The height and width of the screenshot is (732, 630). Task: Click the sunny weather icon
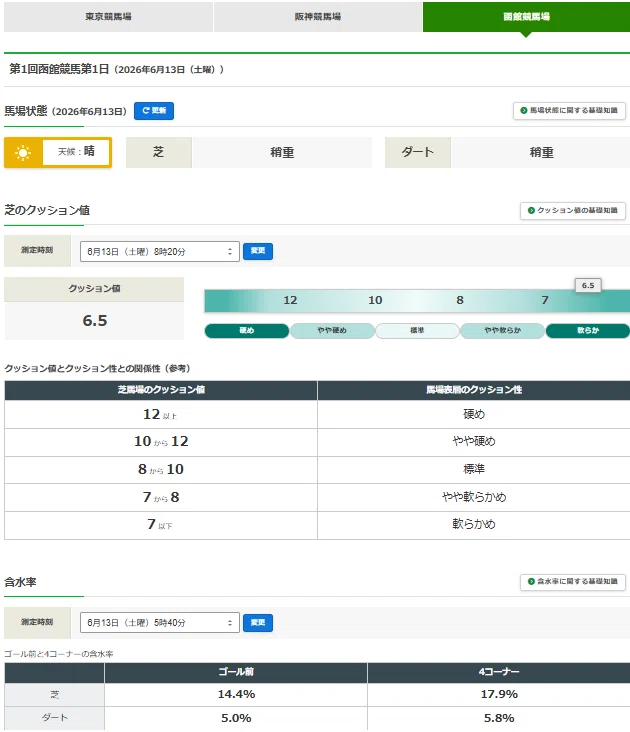coord(23,153)
